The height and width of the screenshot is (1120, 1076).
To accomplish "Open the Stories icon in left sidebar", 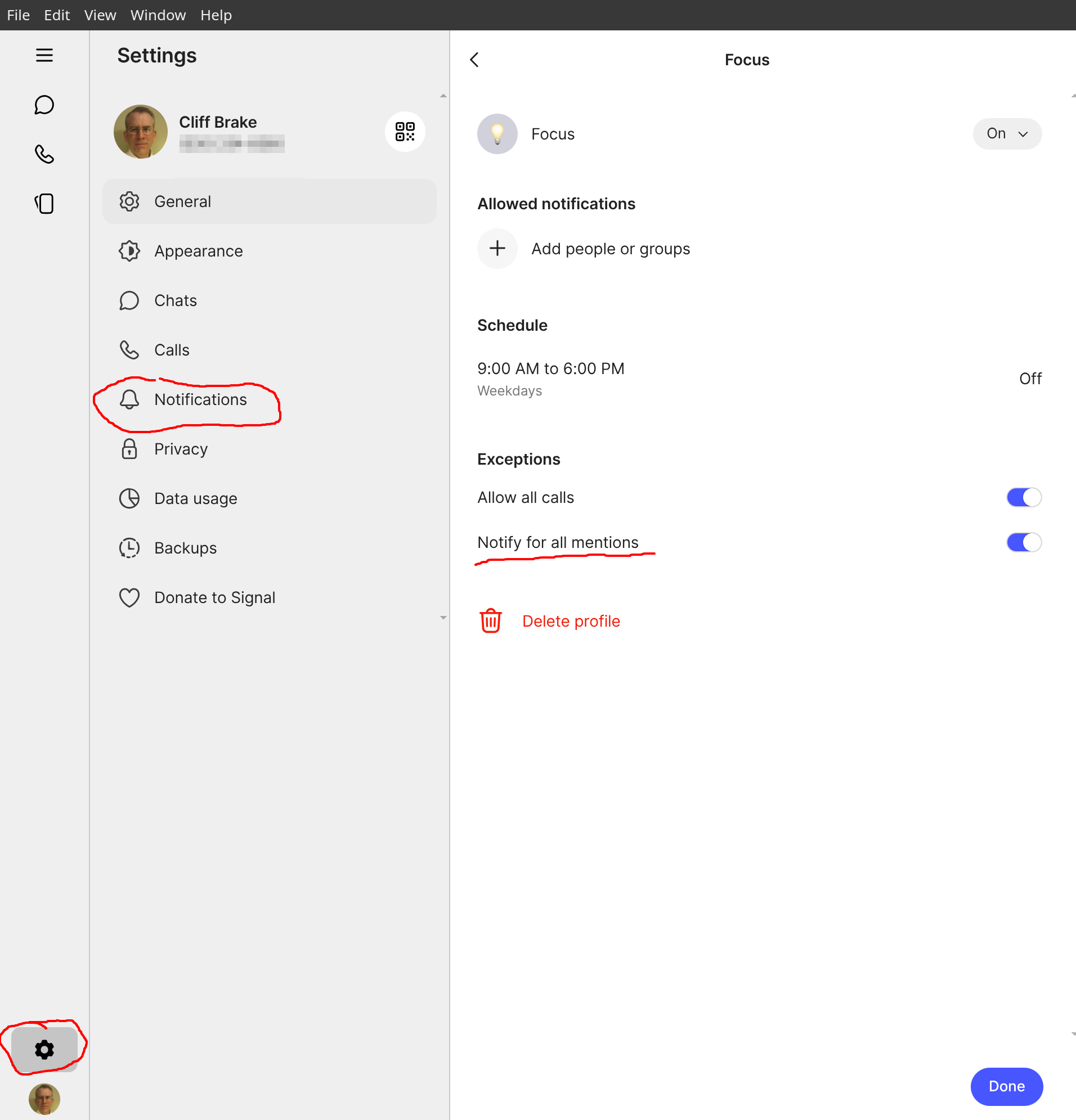I will [44, 204].
